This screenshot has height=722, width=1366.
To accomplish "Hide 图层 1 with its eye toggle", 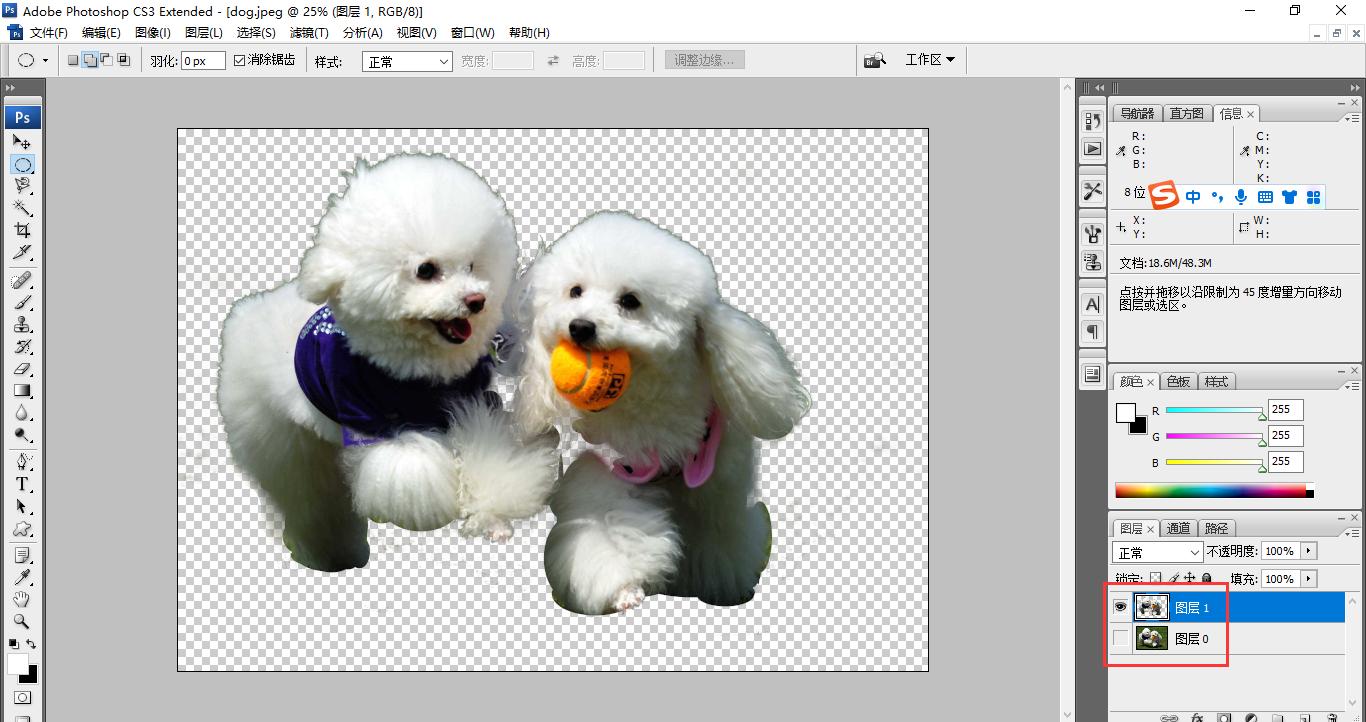I will [1120, 606].
